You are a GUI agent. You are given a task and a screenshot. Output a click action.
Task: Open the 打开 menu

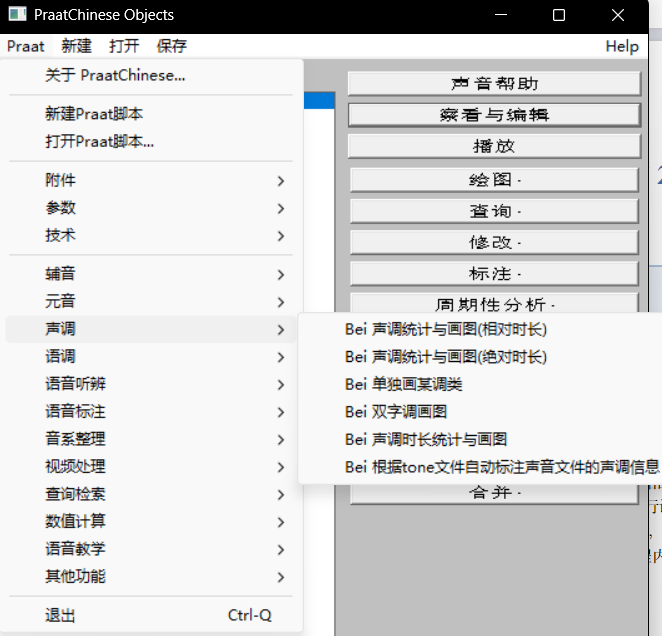[124, 46]
